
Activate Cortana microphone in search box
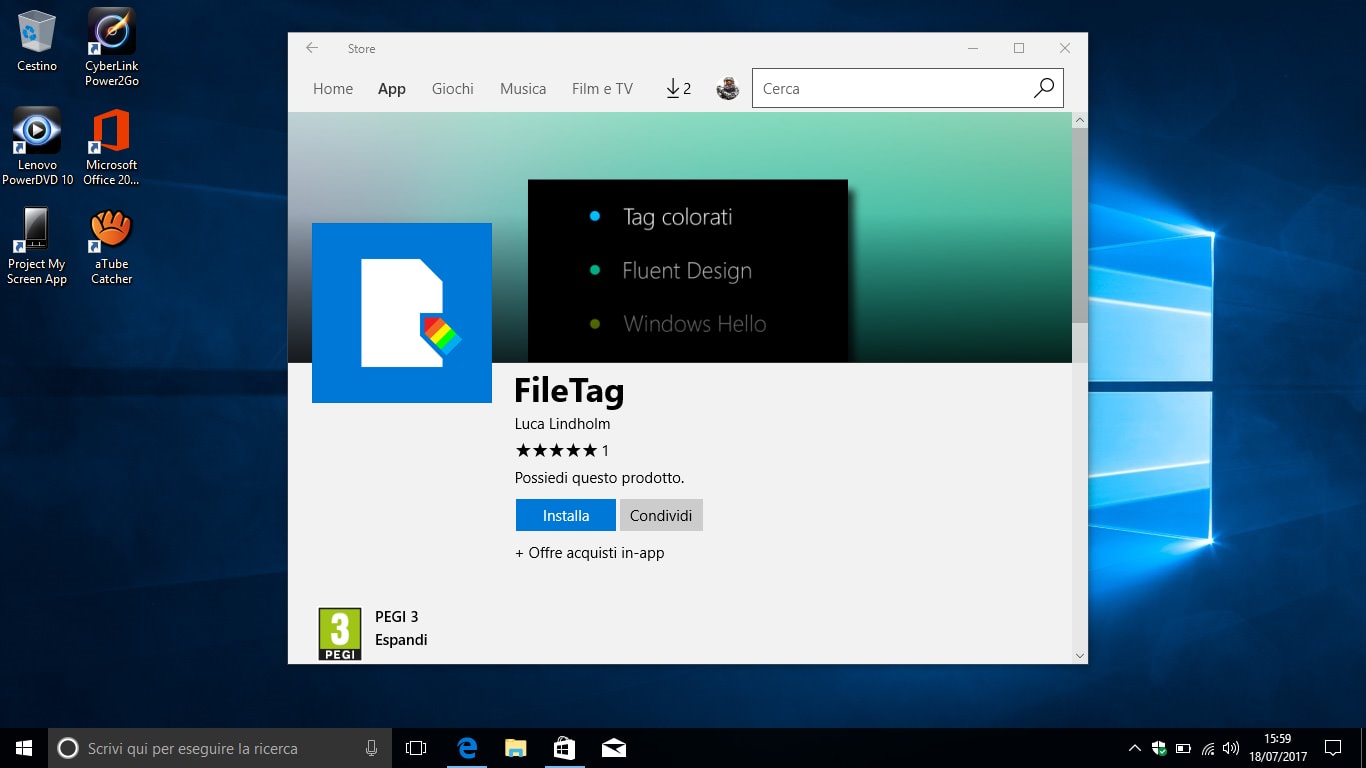coord(371,748)
